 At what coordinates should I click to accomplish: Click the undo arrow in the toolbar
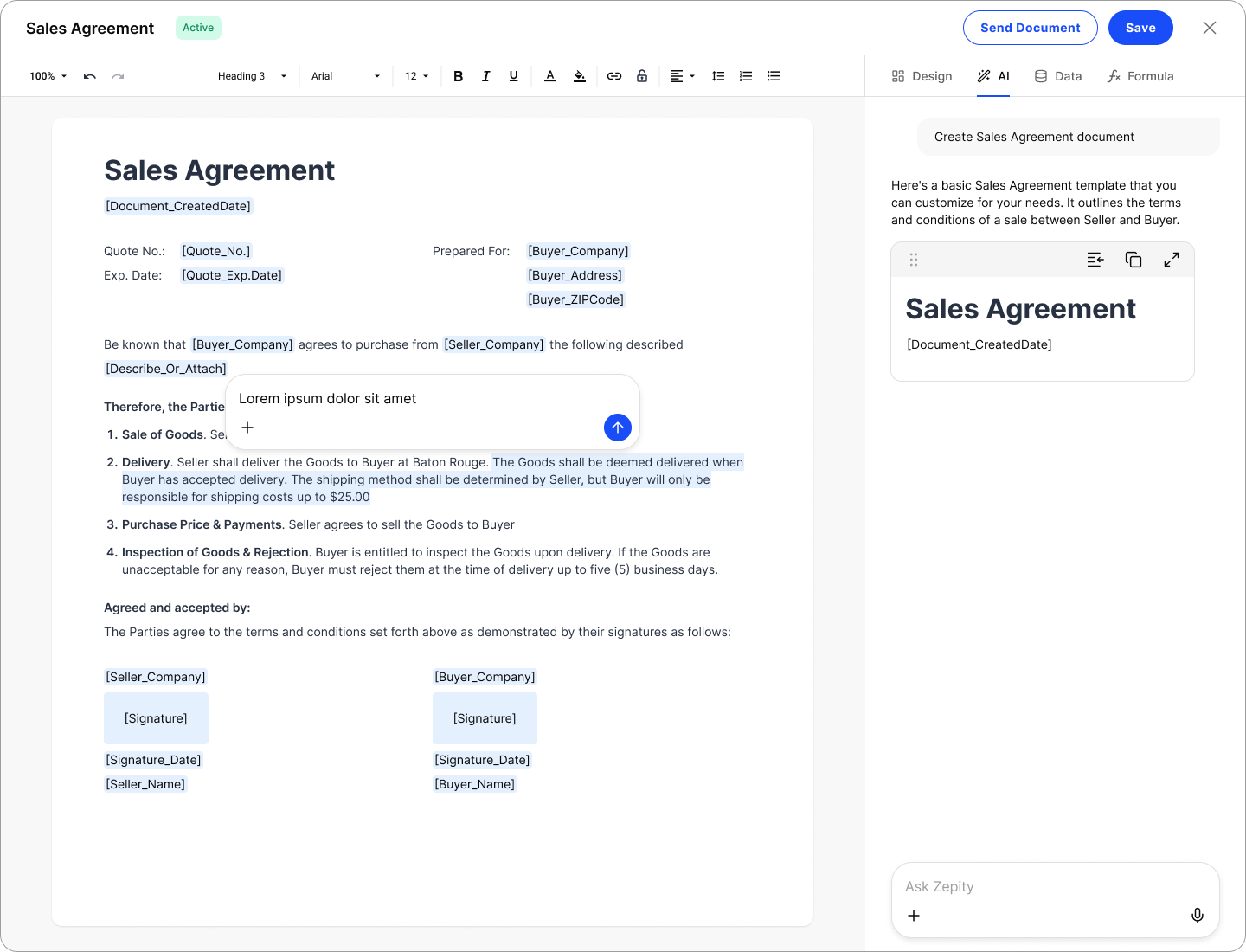tap(90, 76)
